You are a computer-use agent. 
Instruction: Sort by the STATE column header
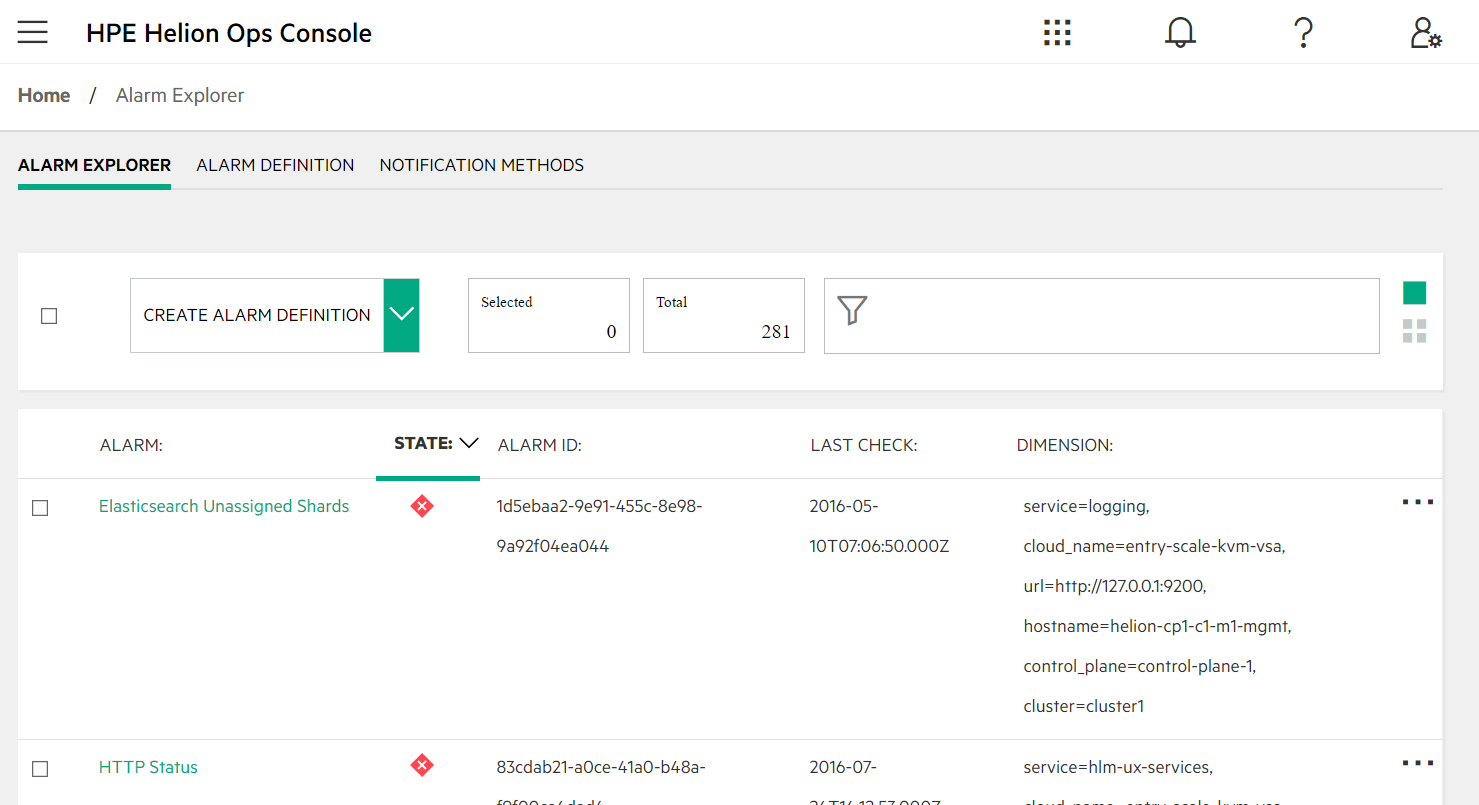(436, 443)
